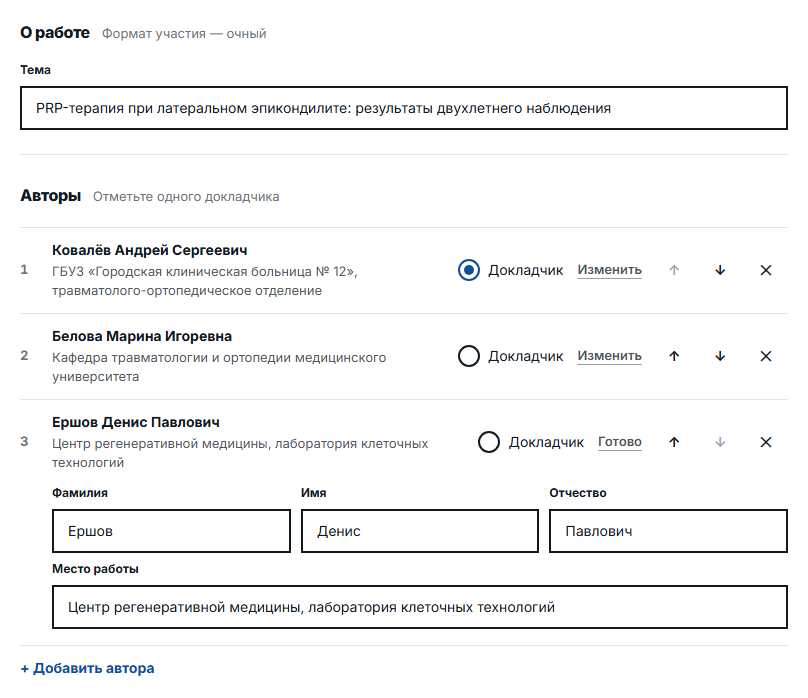Image resolution: width=808 pixels, height=698 pixels.
Task: Click the name Белова Марина Игоревна
Action: pyautogui.click(x=142, y=336)
